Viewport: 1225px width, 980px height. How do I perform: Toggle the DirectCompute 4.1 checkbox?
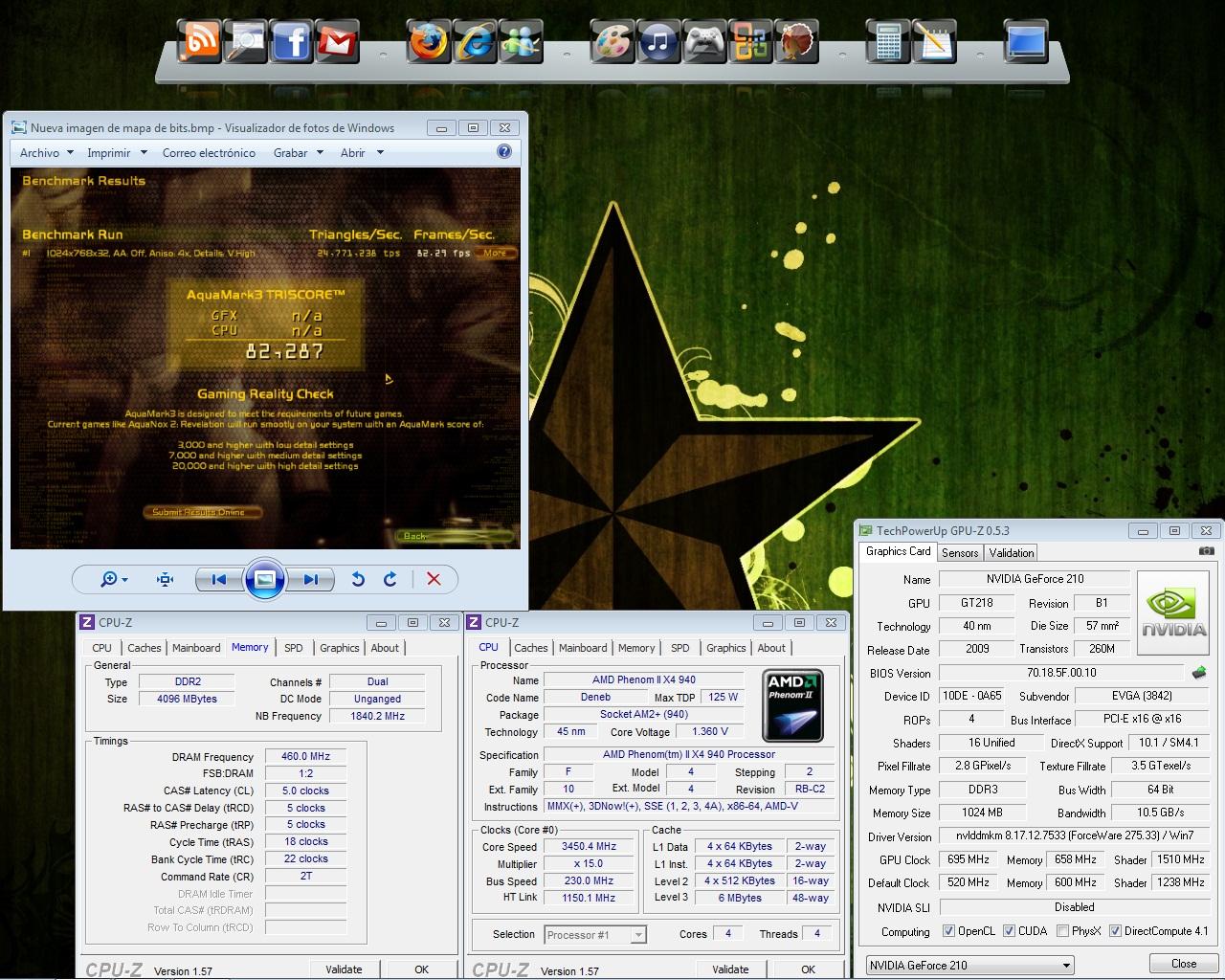click(1115, 931)
